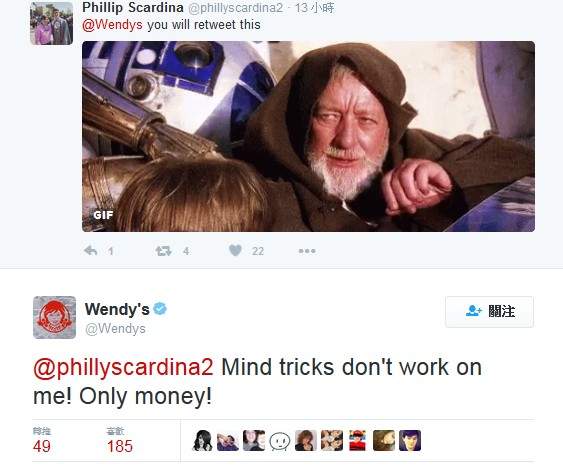Click the @Wendys mention in the tweet
This screenshot has width=563, height=471.
pyautogui.click(x=112, y=25)
